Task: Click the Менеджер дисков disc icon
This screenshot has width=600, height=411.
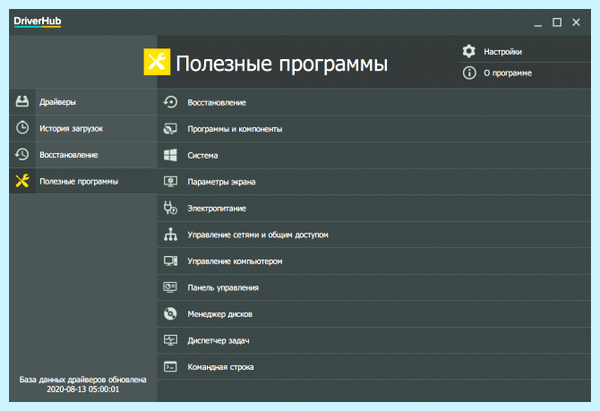Action: pos(170,314)
